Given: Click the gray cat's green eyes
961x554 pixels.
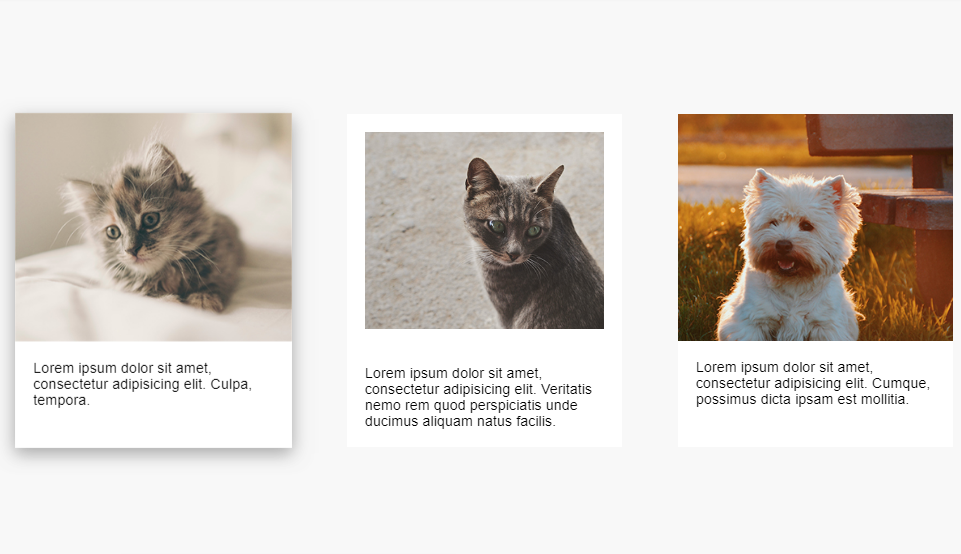Looking at the screenshot, I should click(x=515, y=229).
